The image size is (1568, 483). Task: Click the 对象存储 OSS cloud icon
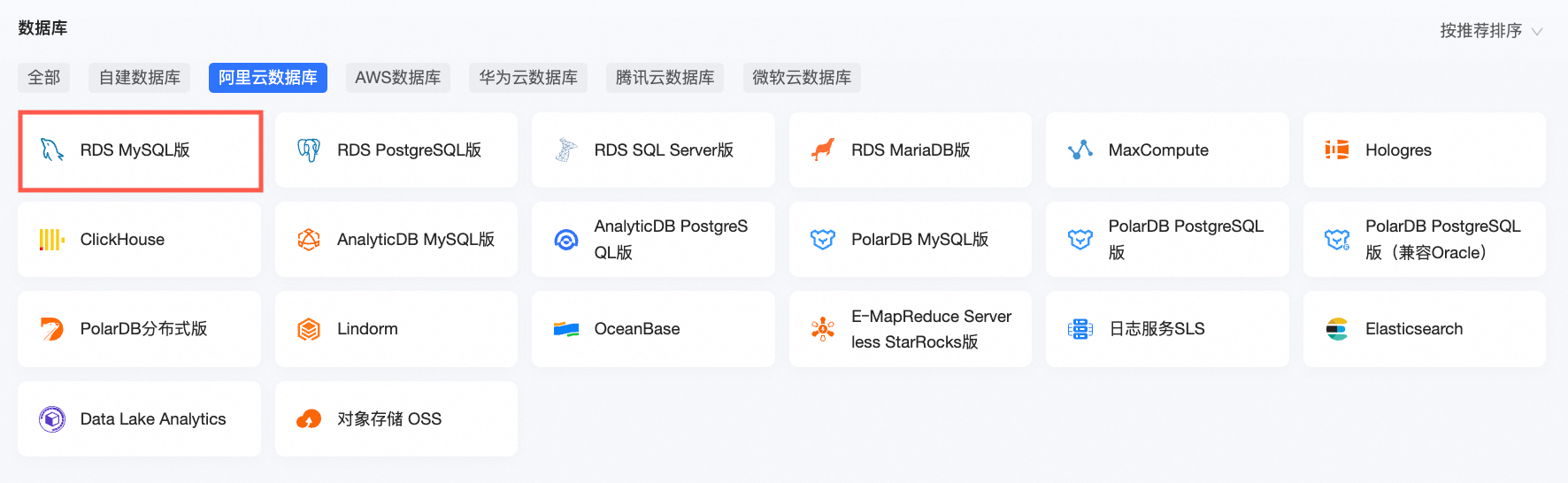click(x=309, y=419)
